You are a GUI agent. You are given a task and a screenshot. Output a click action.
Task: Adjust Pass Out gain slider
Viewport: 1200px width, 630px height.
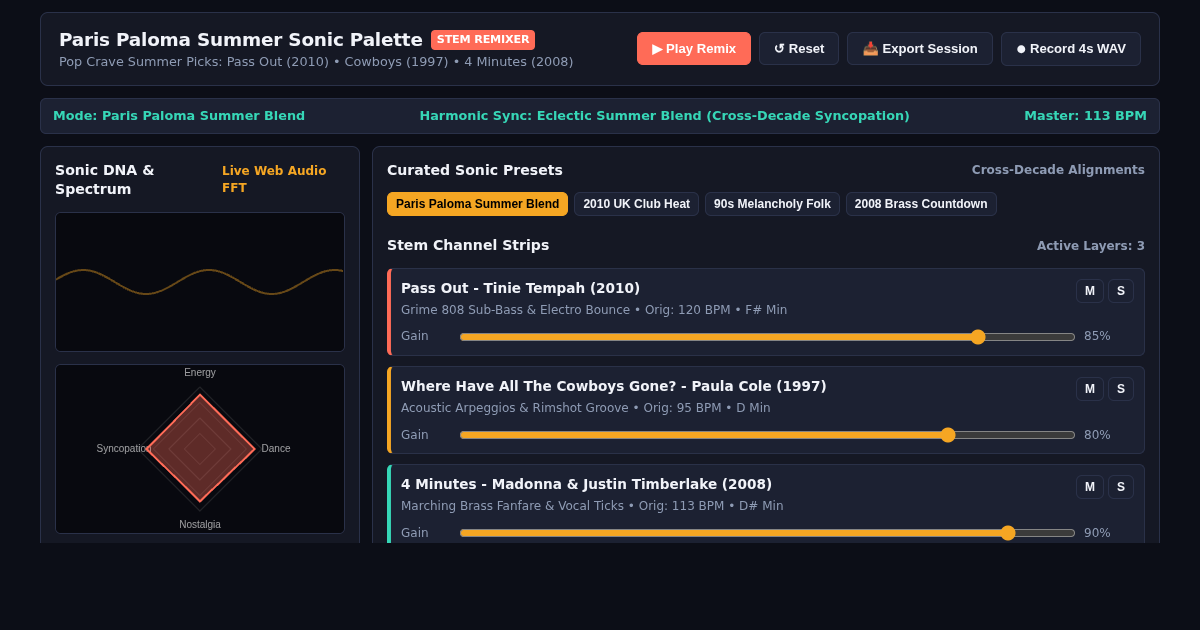767,337
